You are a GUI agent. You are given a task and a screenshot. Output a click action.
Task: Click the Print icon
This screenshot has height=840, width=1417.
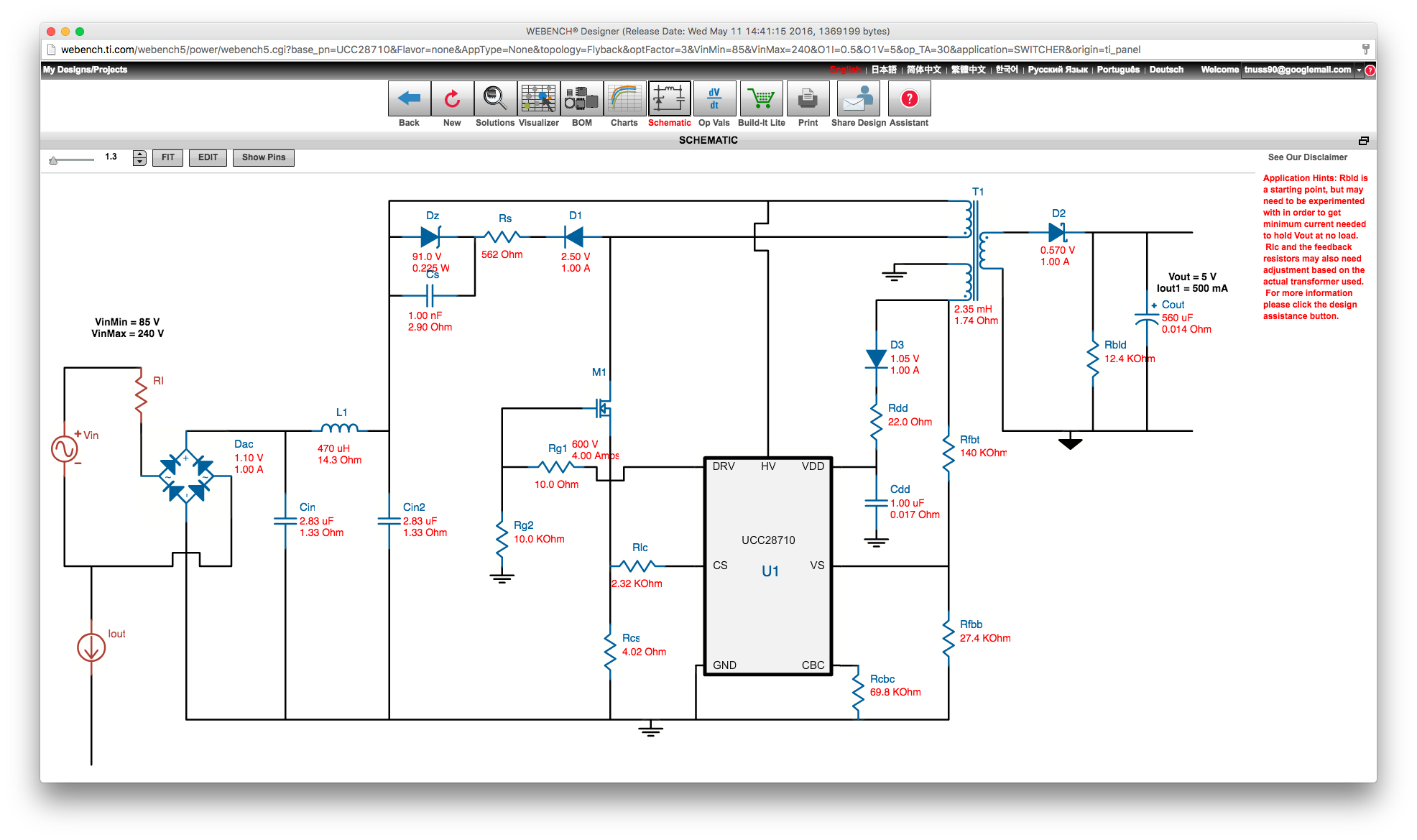point(808,98)
